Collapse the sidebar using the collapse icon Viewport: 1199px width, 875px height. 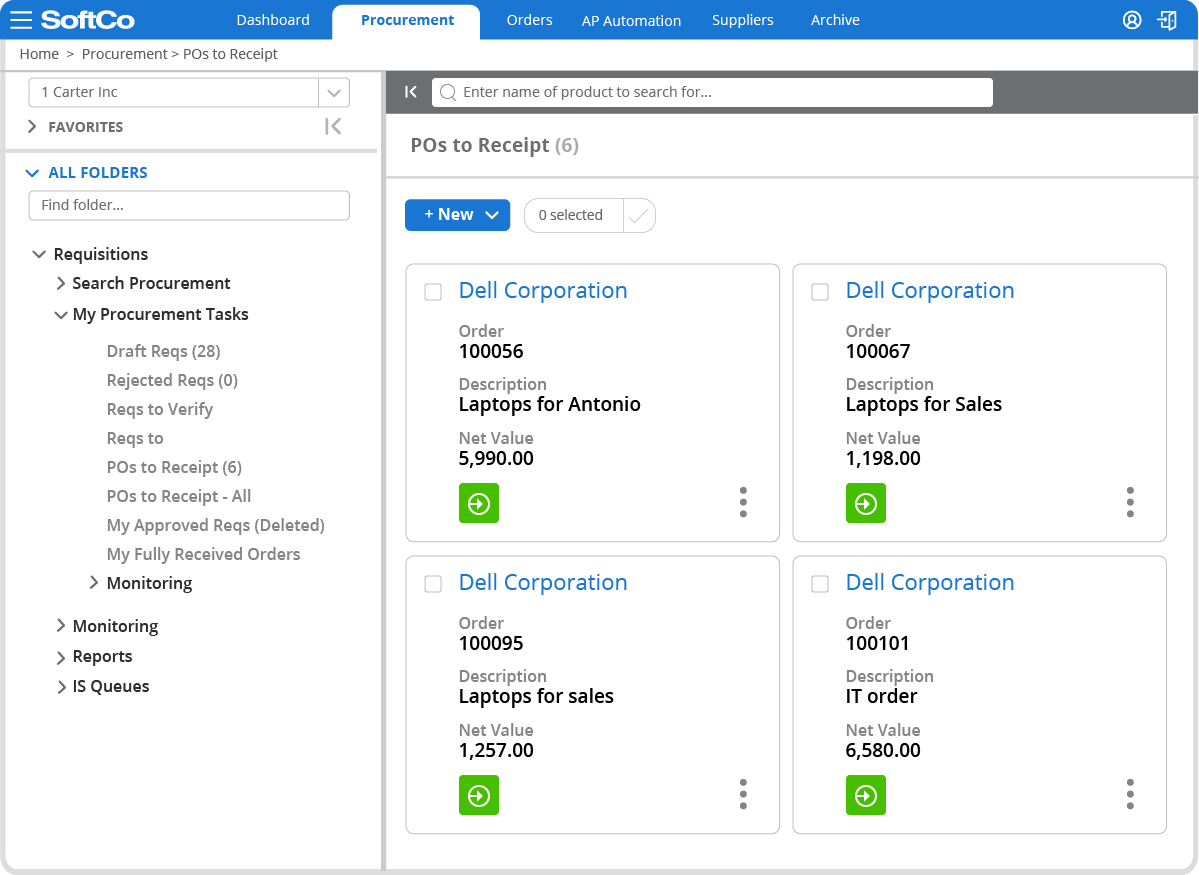(x=410, y=91)
